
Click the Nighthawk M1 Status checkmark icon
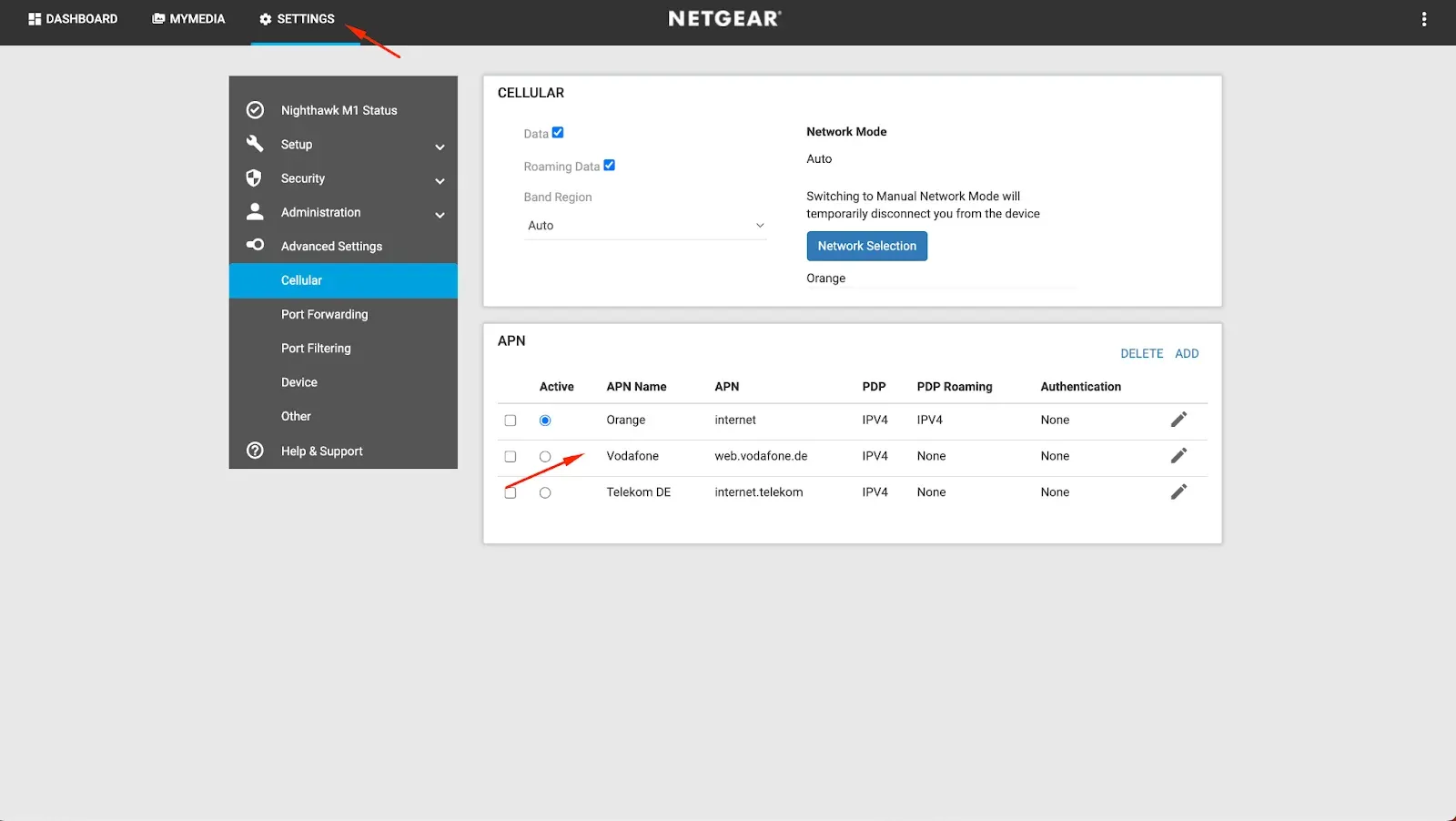click(256, 110)
